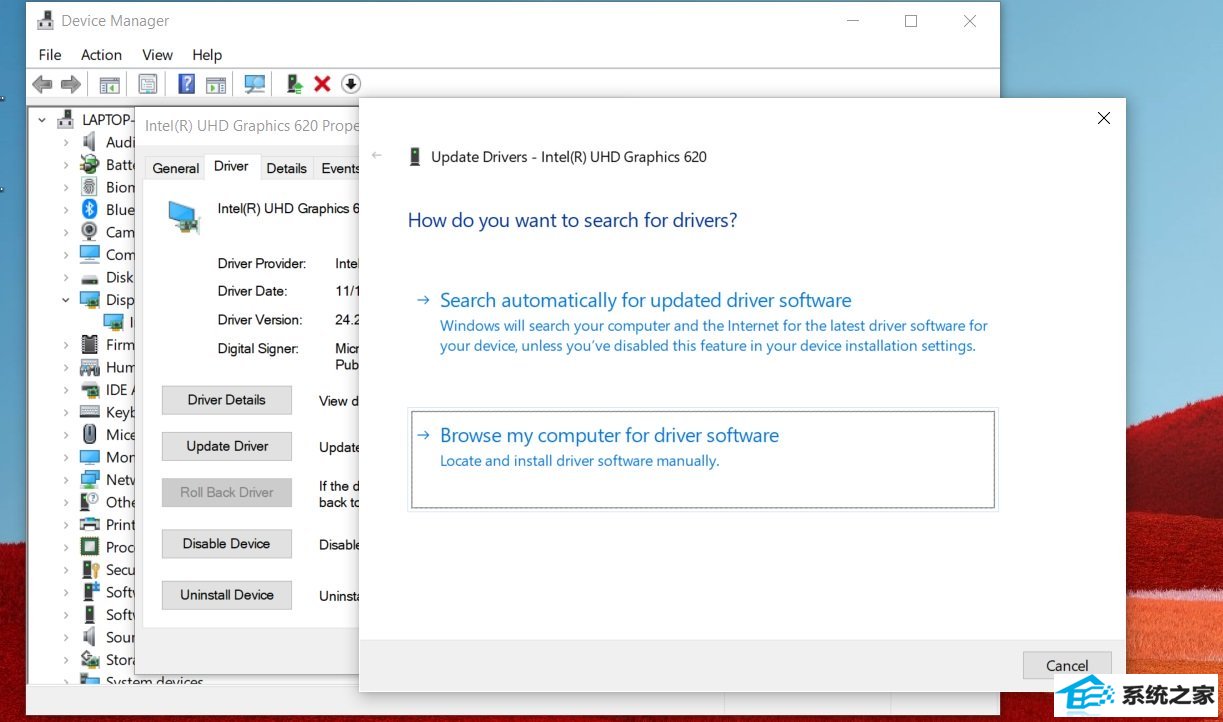The width and height of the screenshot is (1223, 722).
Task: Toggle the show/hide console tree toolbar icon
Action: [109, 85]
